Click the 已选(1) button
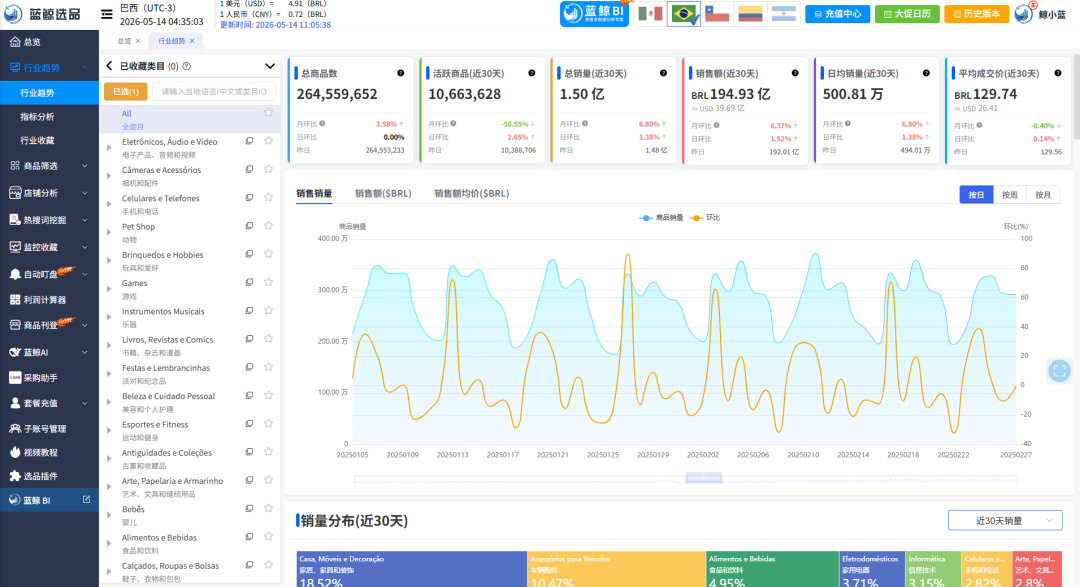The image size is (1080, 587). pyautogui.click(x=125, y=92)
